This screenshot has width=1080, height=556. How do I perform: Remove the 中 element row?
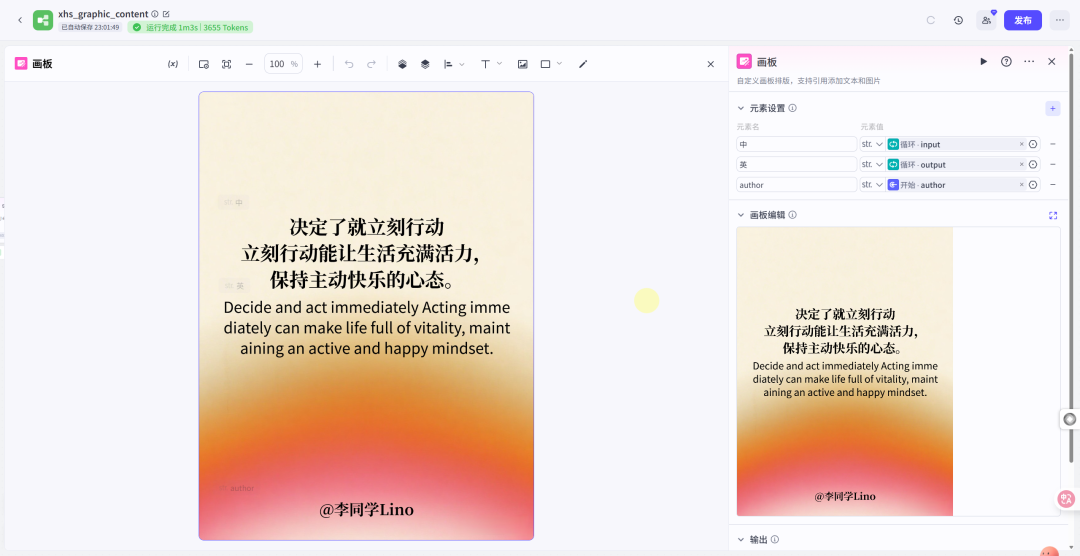pyautogui.click(x=1052, y=144)
